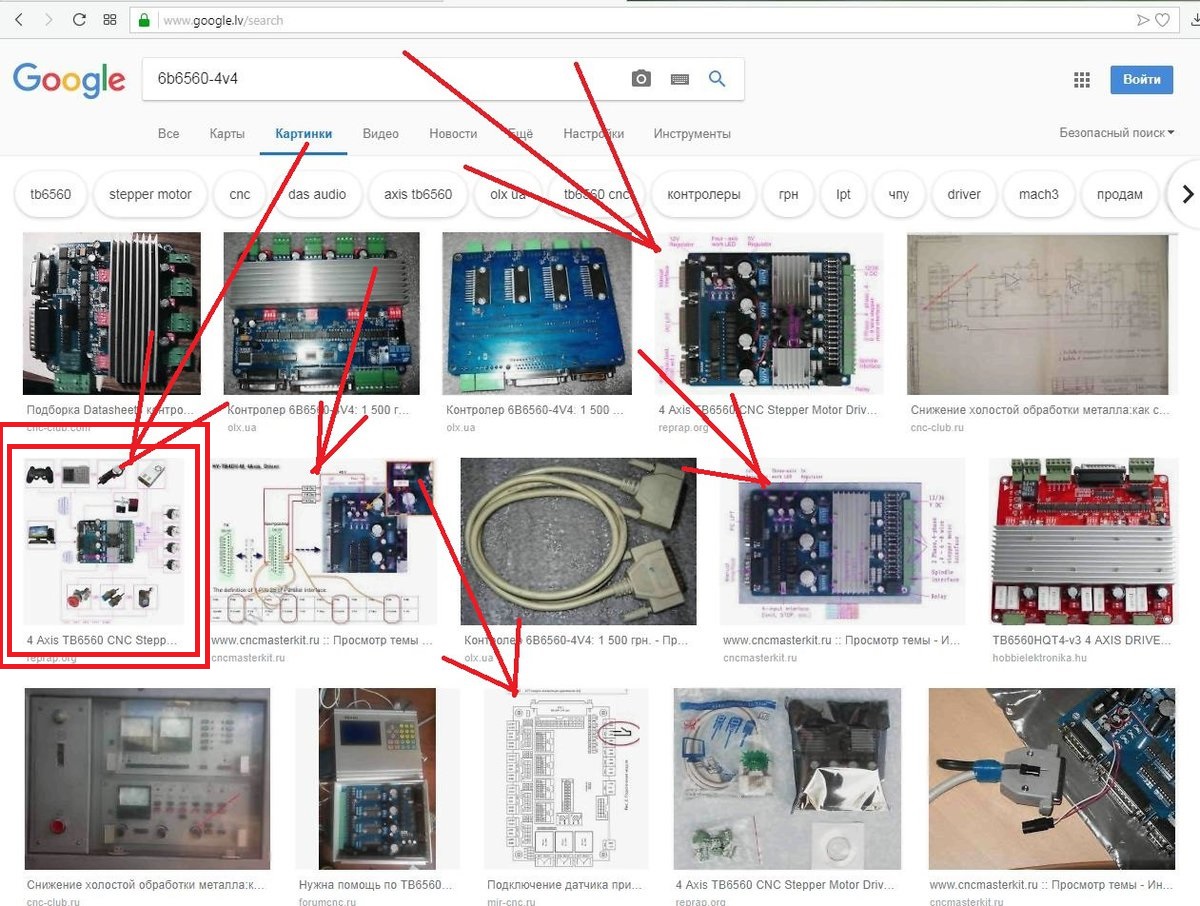Open the Нужна помощь по TB6560 thumbnail
Screen dimensions: 1200x906
pos(376,779)
